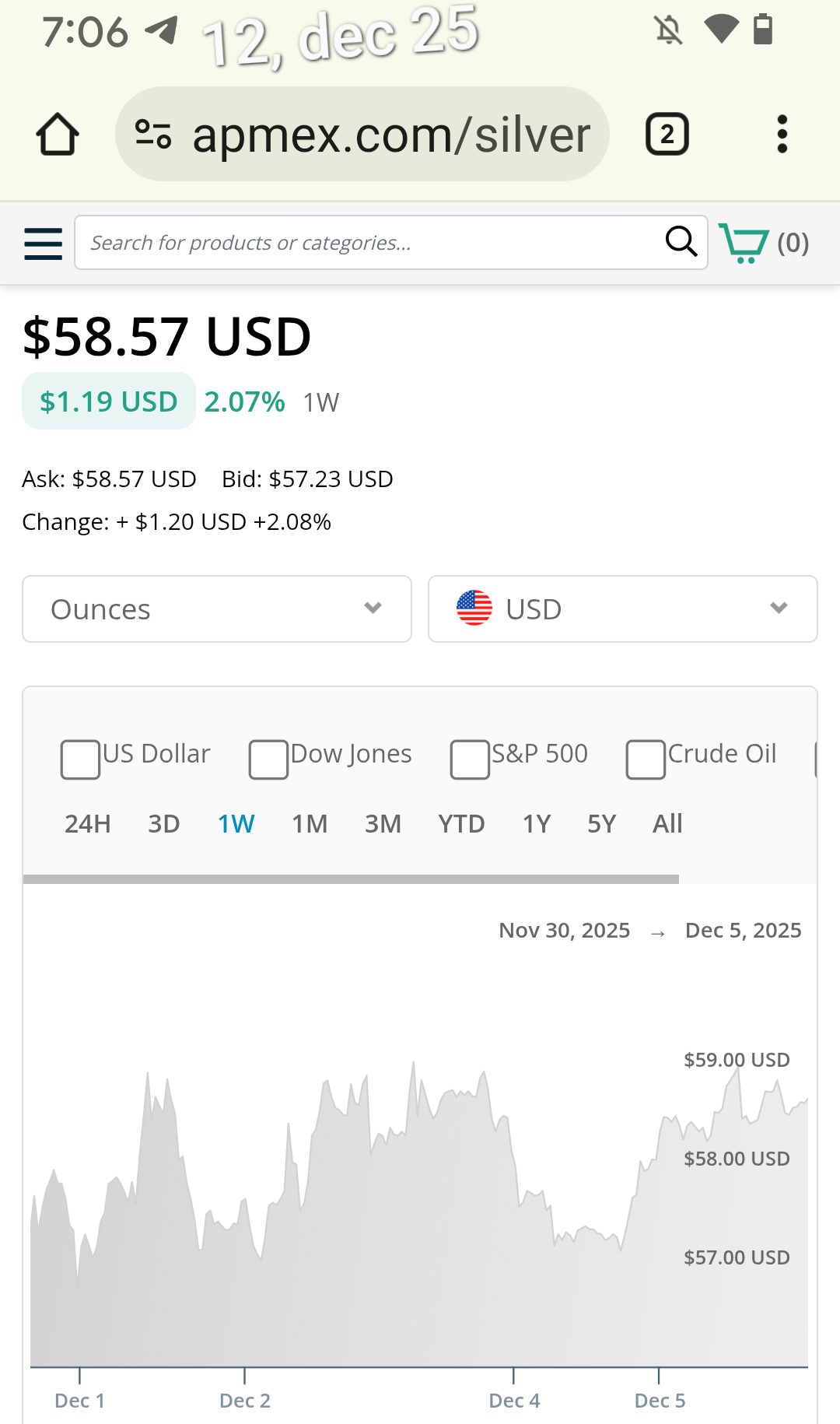Show the YTD chart range
The width and height of the screenshot is (840, 1424).
[461, 823]
